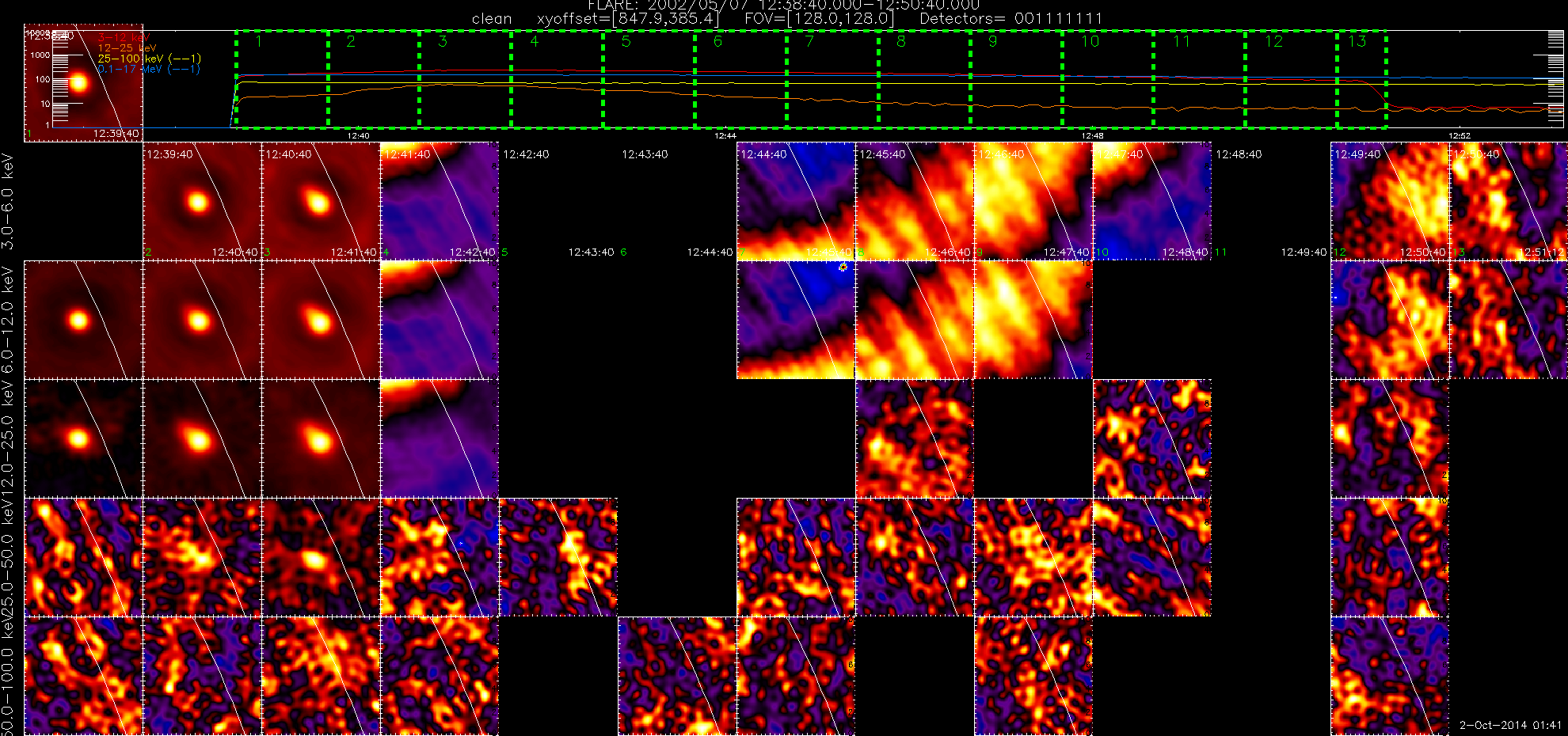Click the '12:48' time axis tick label

point(1092,136)
